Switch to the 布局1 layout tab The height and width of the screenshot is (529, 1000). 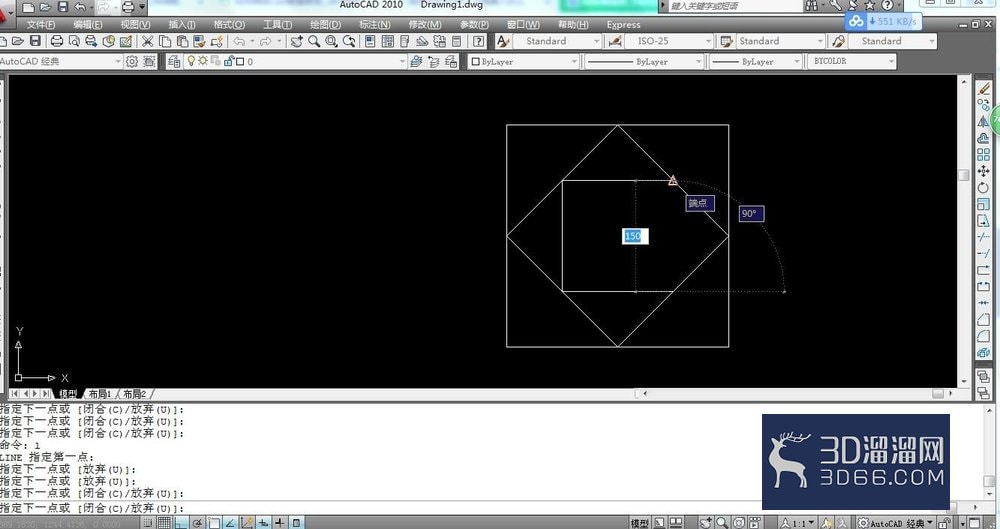pyautogui.click(x=99, y=394)
